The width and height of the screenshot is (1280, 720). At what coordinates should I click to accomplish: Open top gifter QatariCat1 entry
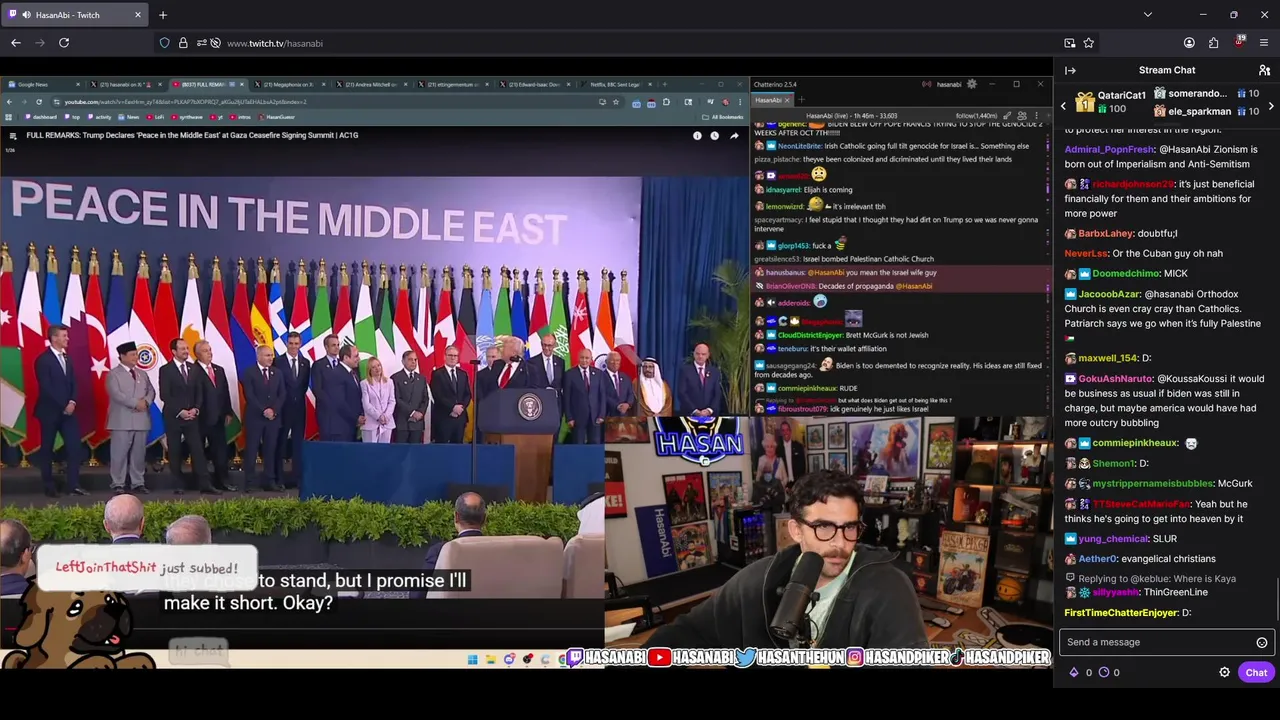1110,102
